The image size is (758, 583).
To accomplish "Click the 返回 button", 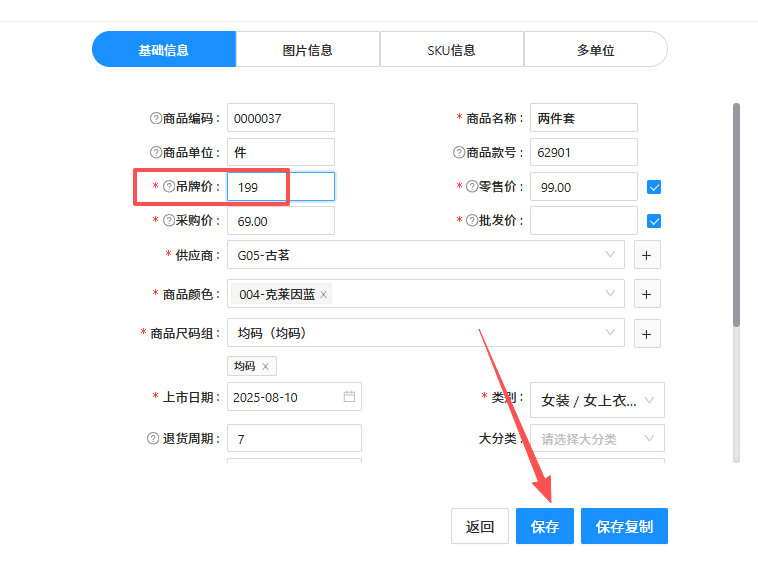I will click(x=480, y=526).
